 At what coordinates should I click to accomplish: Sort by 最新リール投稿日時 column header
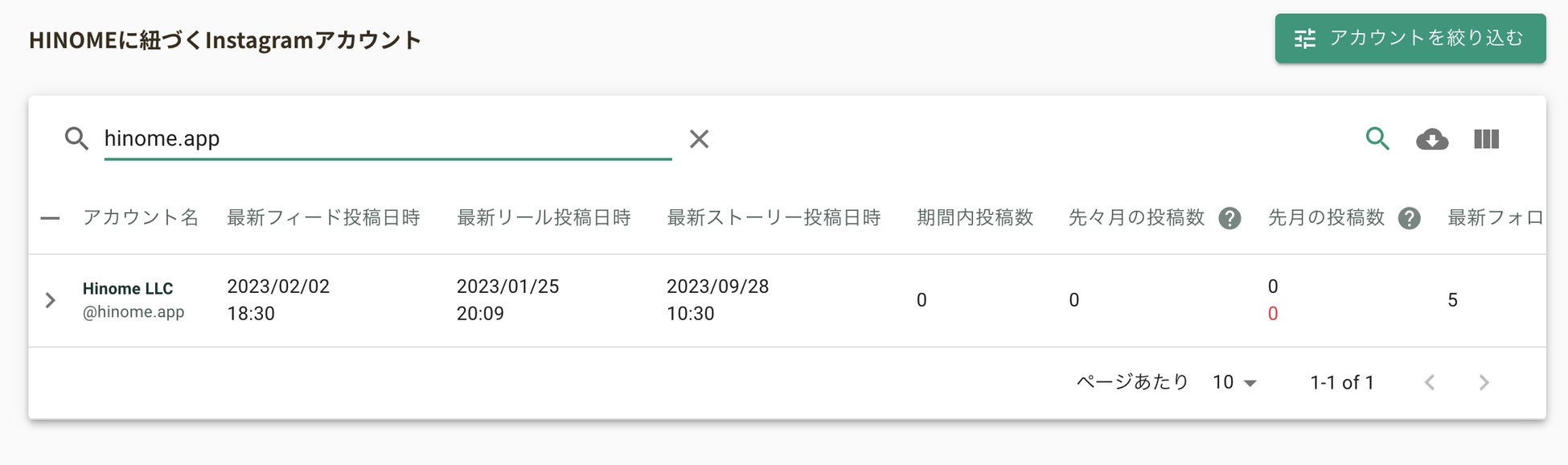coord(544,218)
